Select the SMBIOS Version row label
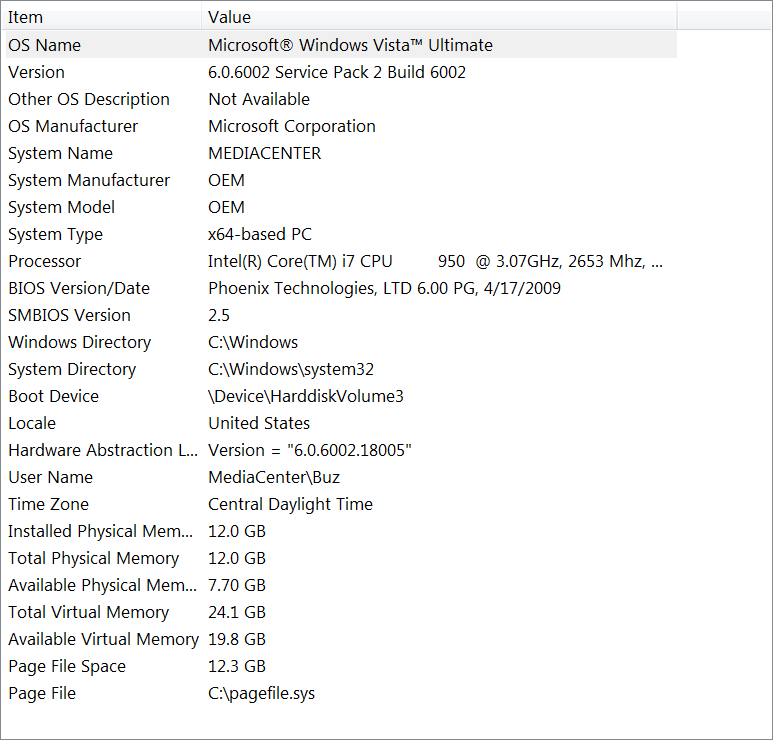The width and height of the screenshot is (773, 740). click(70, 316)
